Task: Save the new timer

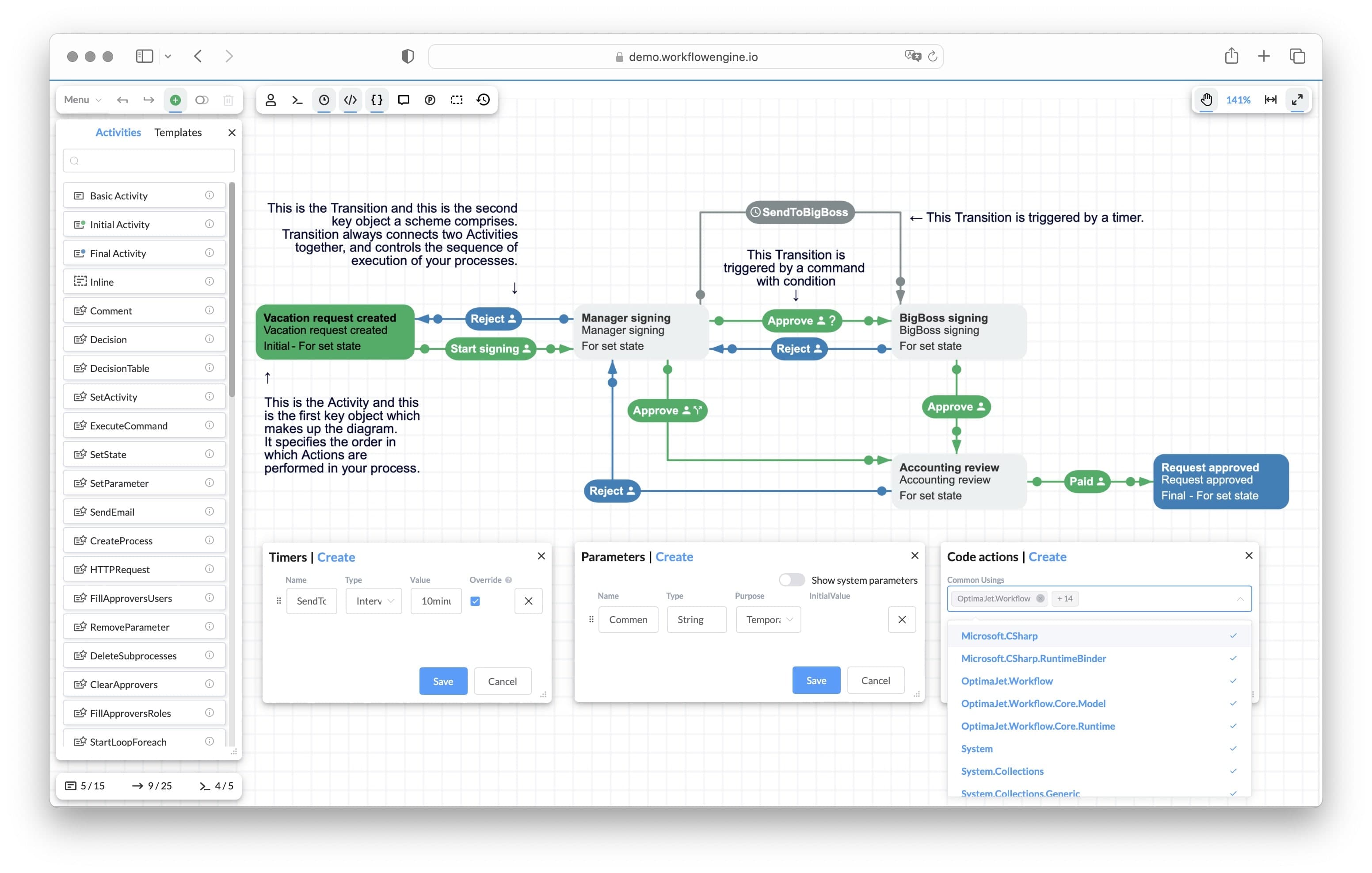Action: point(443,681)
